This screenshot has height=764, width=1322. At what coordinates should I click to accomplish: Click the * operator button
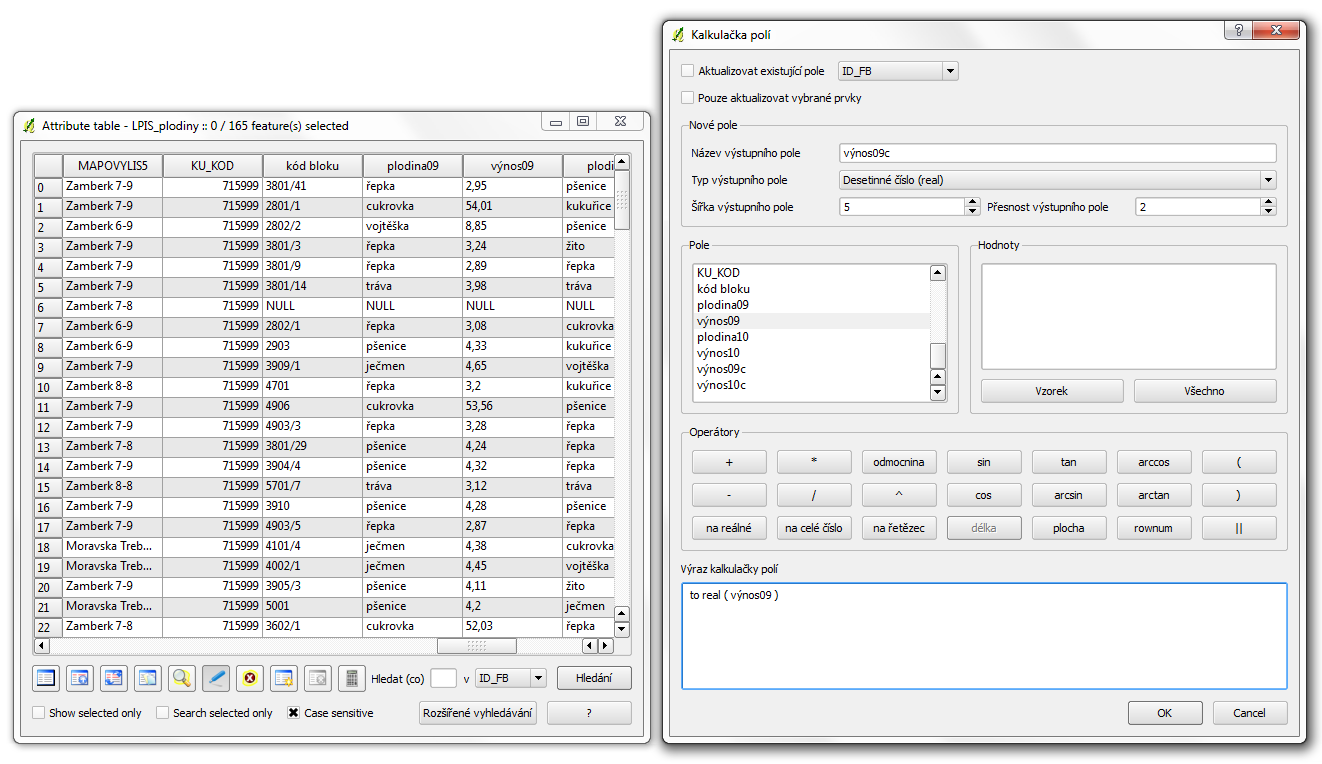tap(814, 462)
